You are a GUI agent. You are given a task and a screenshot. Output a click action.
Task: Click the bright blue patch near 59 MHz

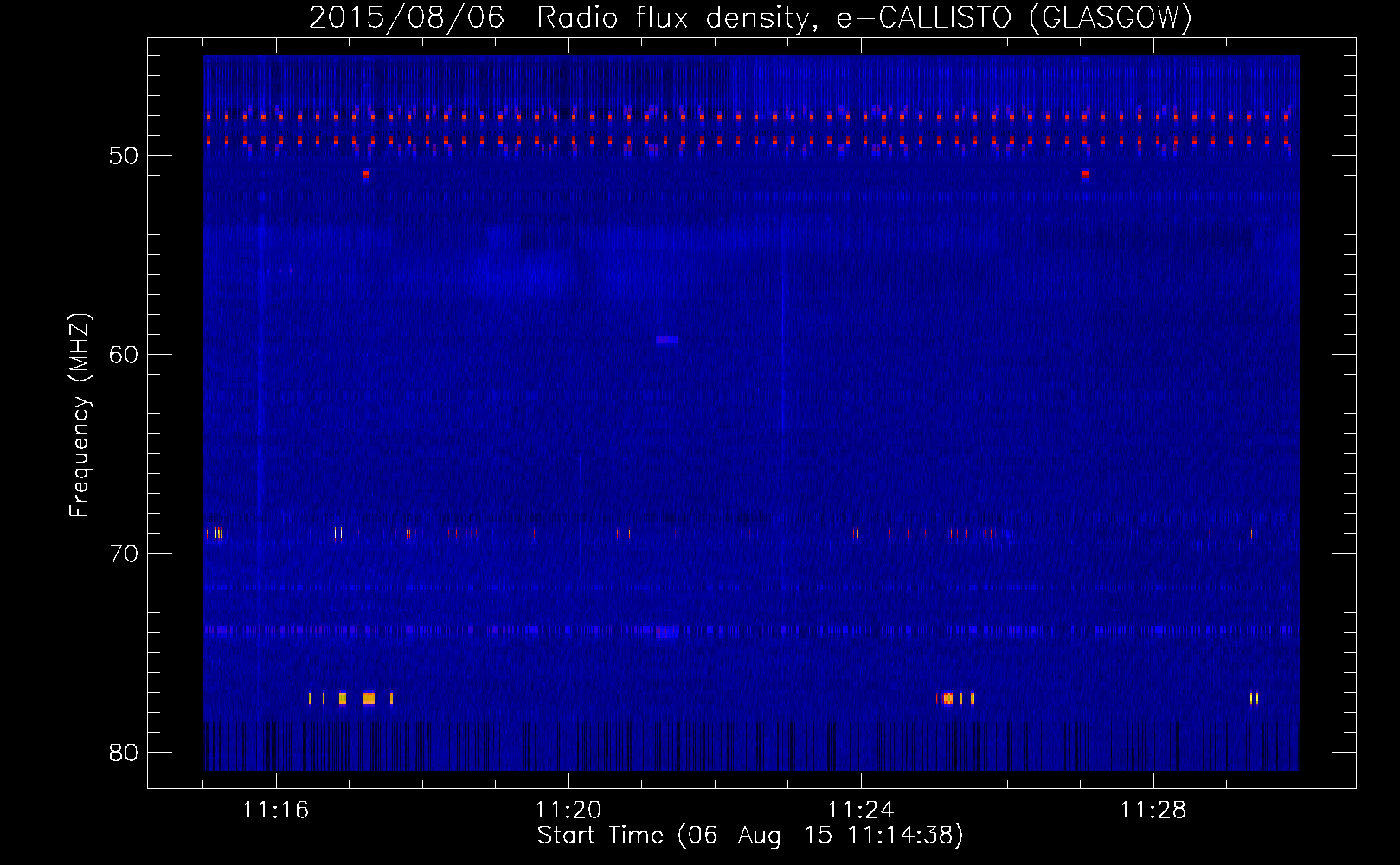pyautogui.click(x=666, y=340)
